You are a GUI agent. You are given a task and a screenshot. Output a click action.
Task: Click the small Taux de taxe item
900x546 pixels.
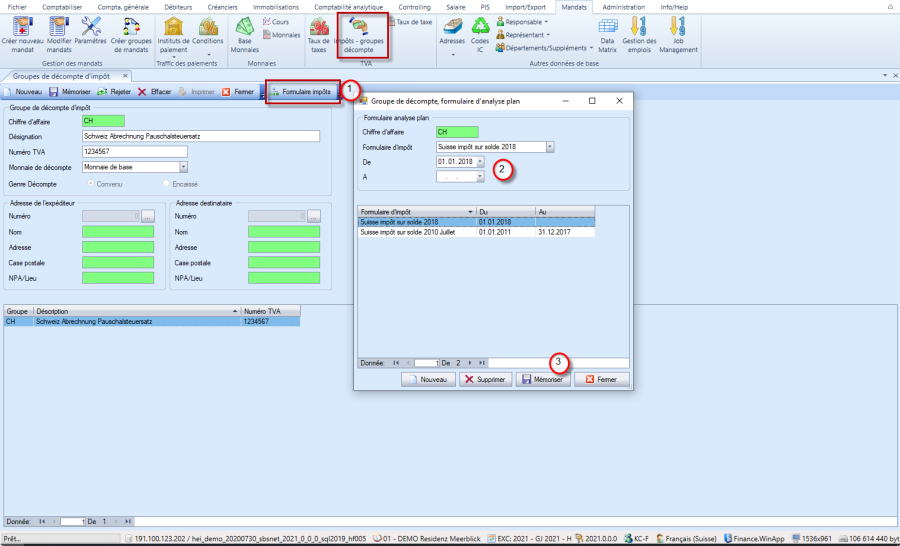[410, 22]
